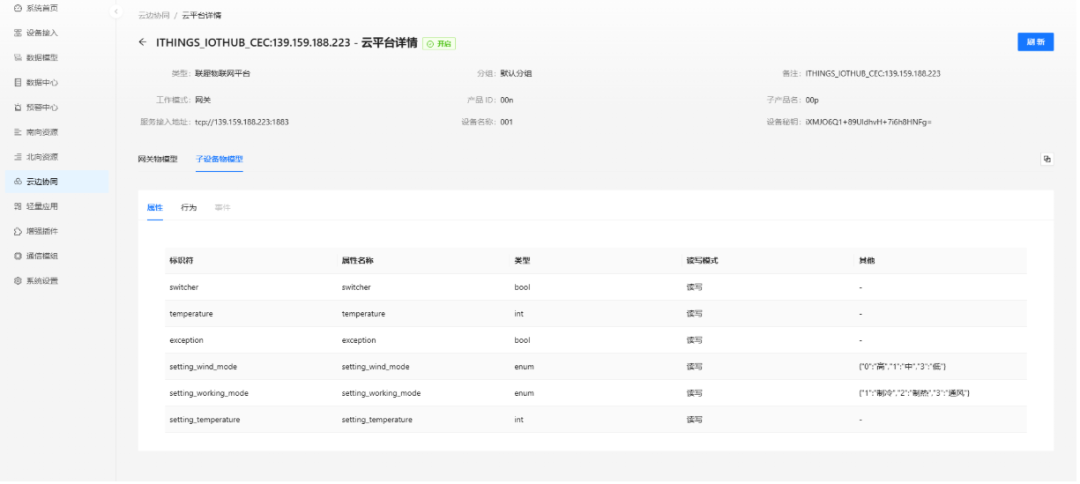Viewport: 1080px width, 484px height.
Task: Click the green 开启 status badge
Action: coord(439,43)
